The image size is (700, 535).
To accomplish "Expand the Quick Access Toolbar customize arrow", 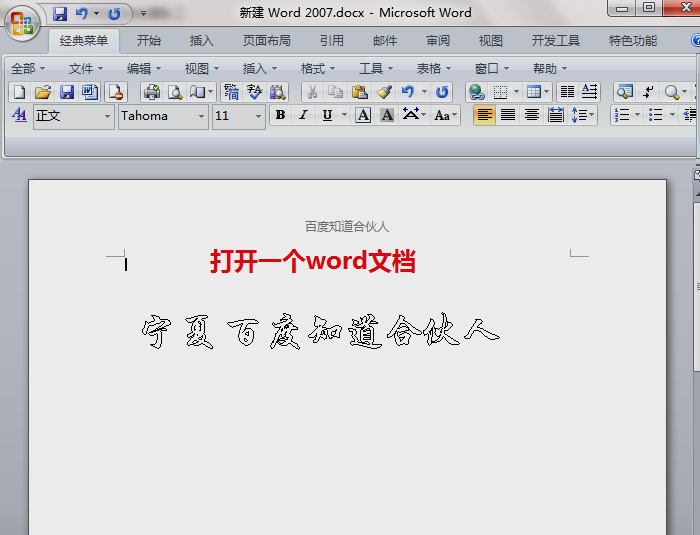I will point(143,14).
